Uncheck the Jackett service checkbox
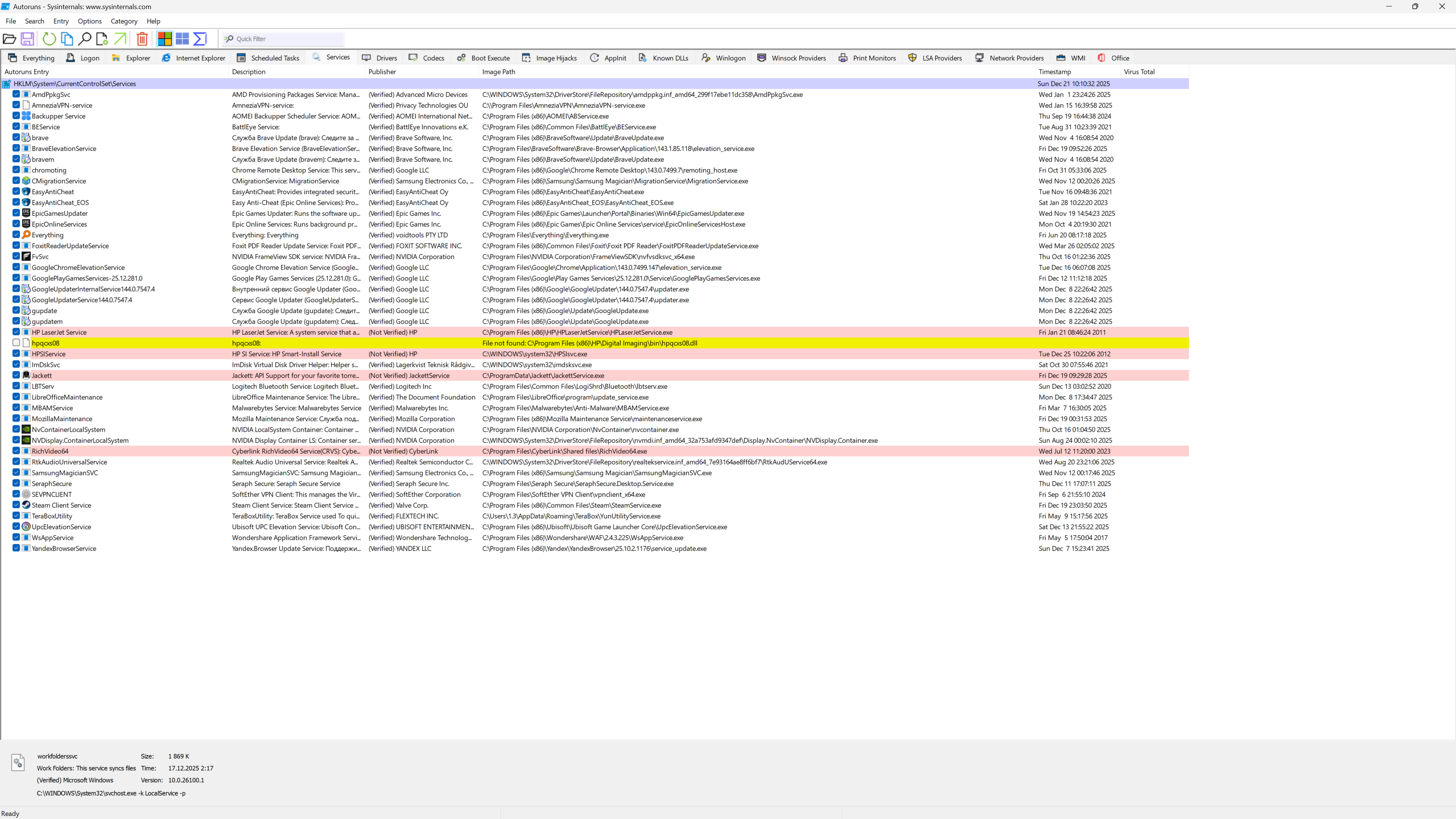 pyautogui.click(x=16, y=375)
